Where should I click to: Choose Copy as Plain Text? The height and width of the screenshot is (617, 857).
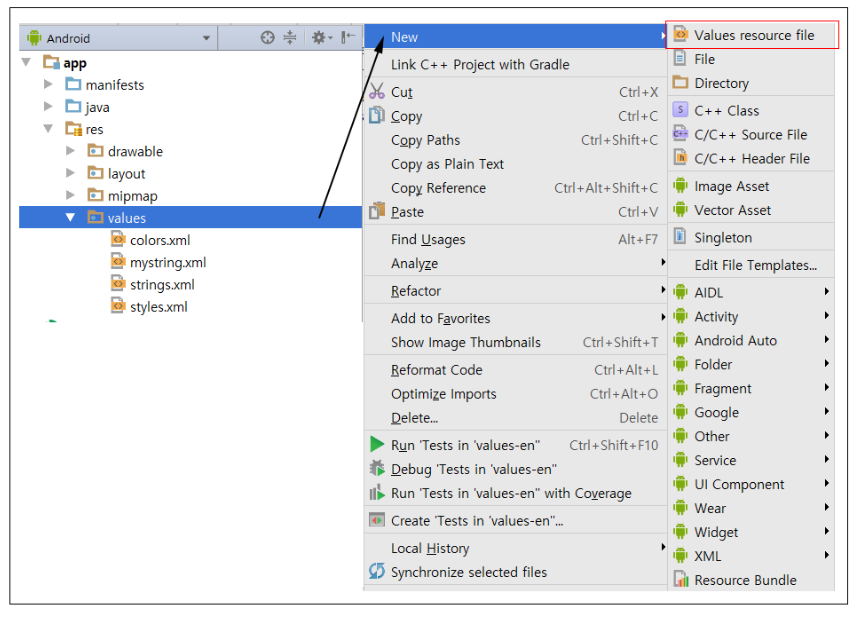515,164
